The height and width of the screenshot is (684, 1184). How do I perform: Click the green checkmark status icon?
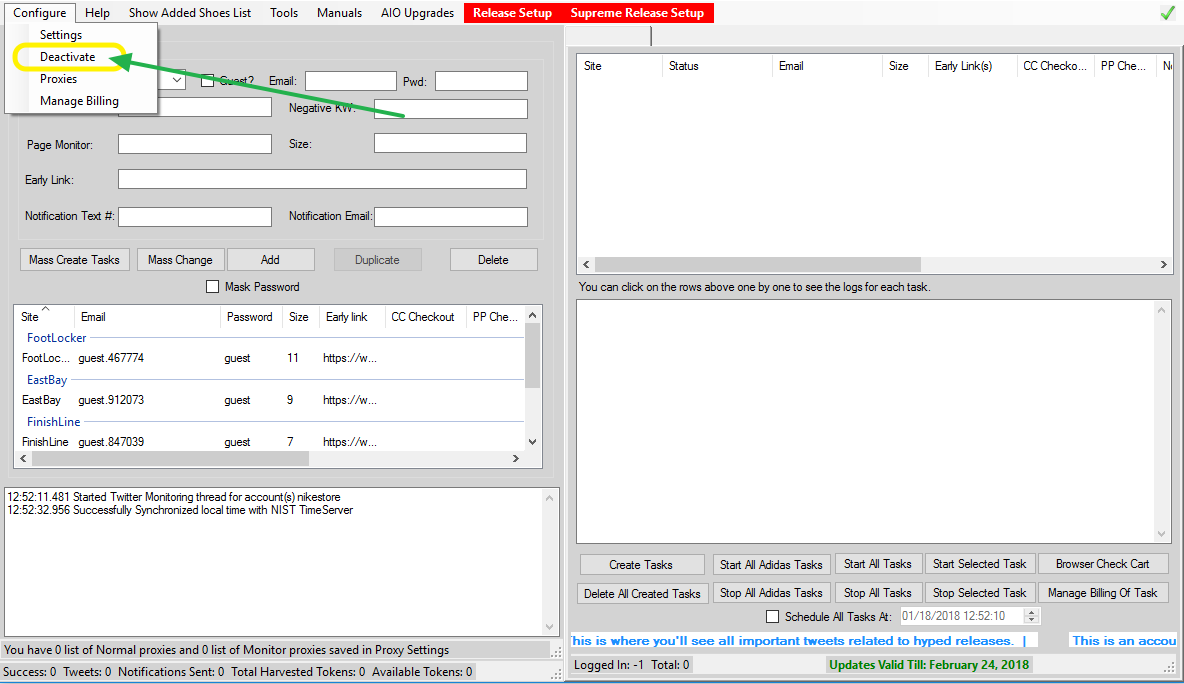(x=1166, y=13)
